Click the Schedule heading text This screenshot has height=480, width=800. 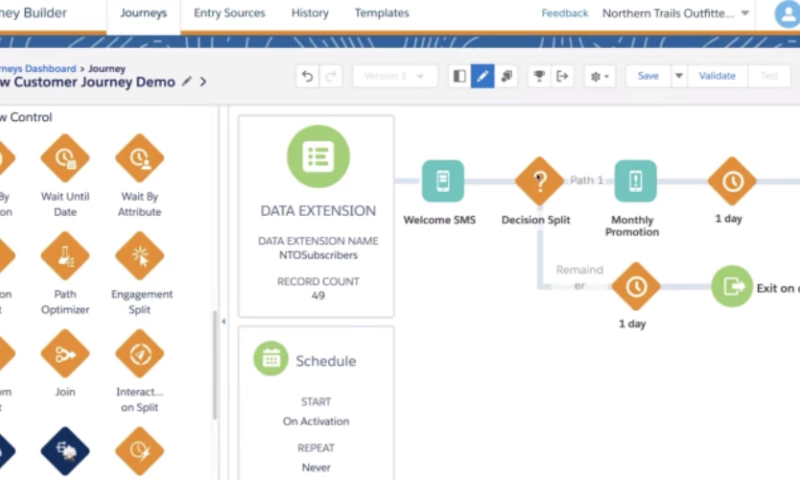(x=326, y=361)
